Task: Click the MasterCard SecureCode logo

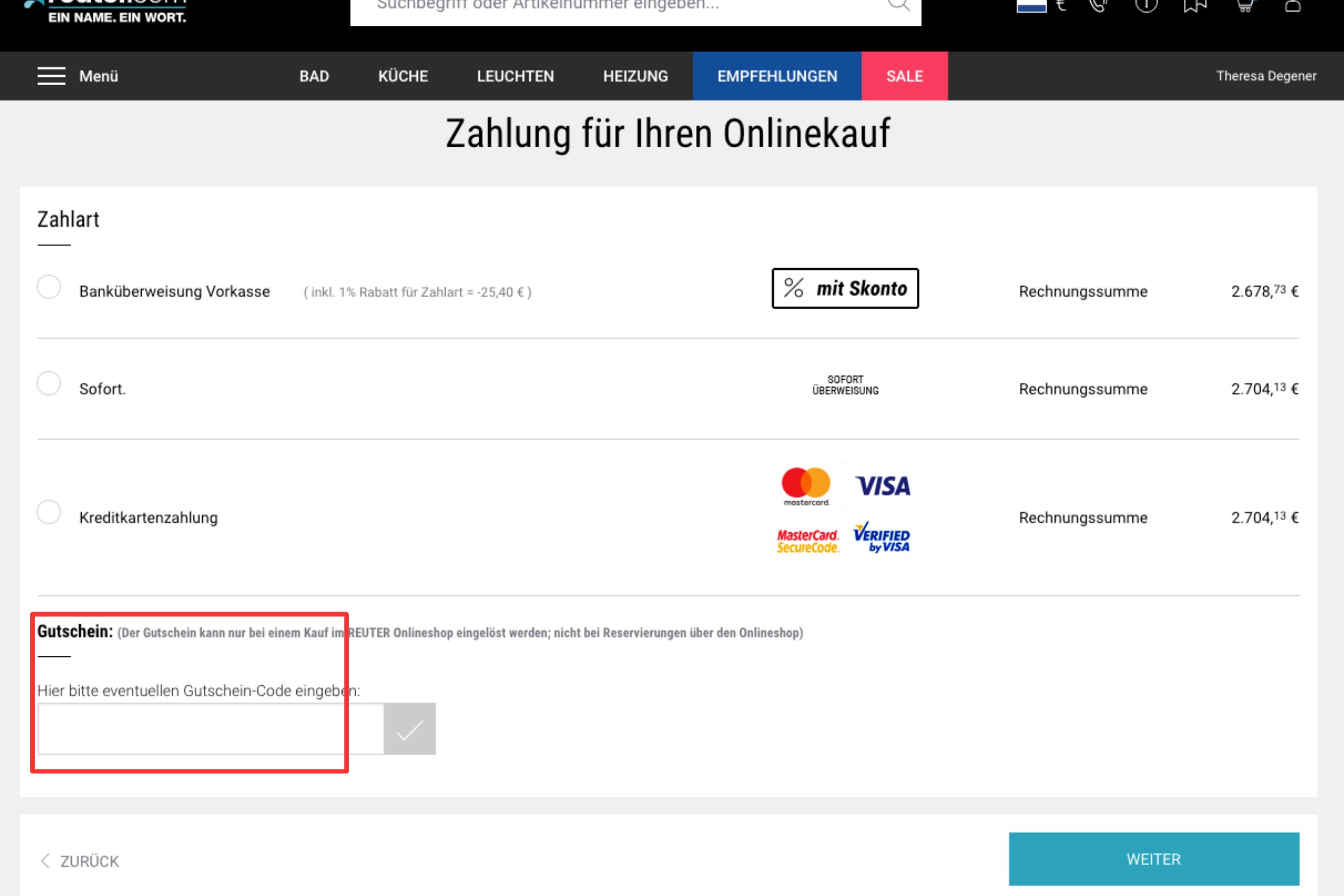Action: (x=808, y=540)
